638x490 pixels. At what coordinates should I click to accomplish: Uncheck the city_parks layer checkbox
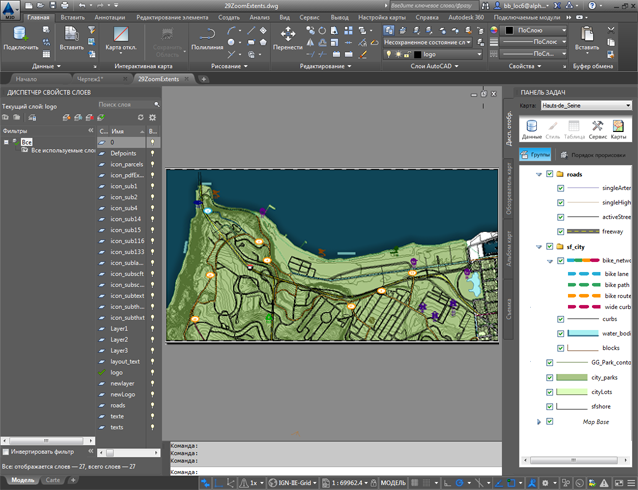click(x=549, y=377)
